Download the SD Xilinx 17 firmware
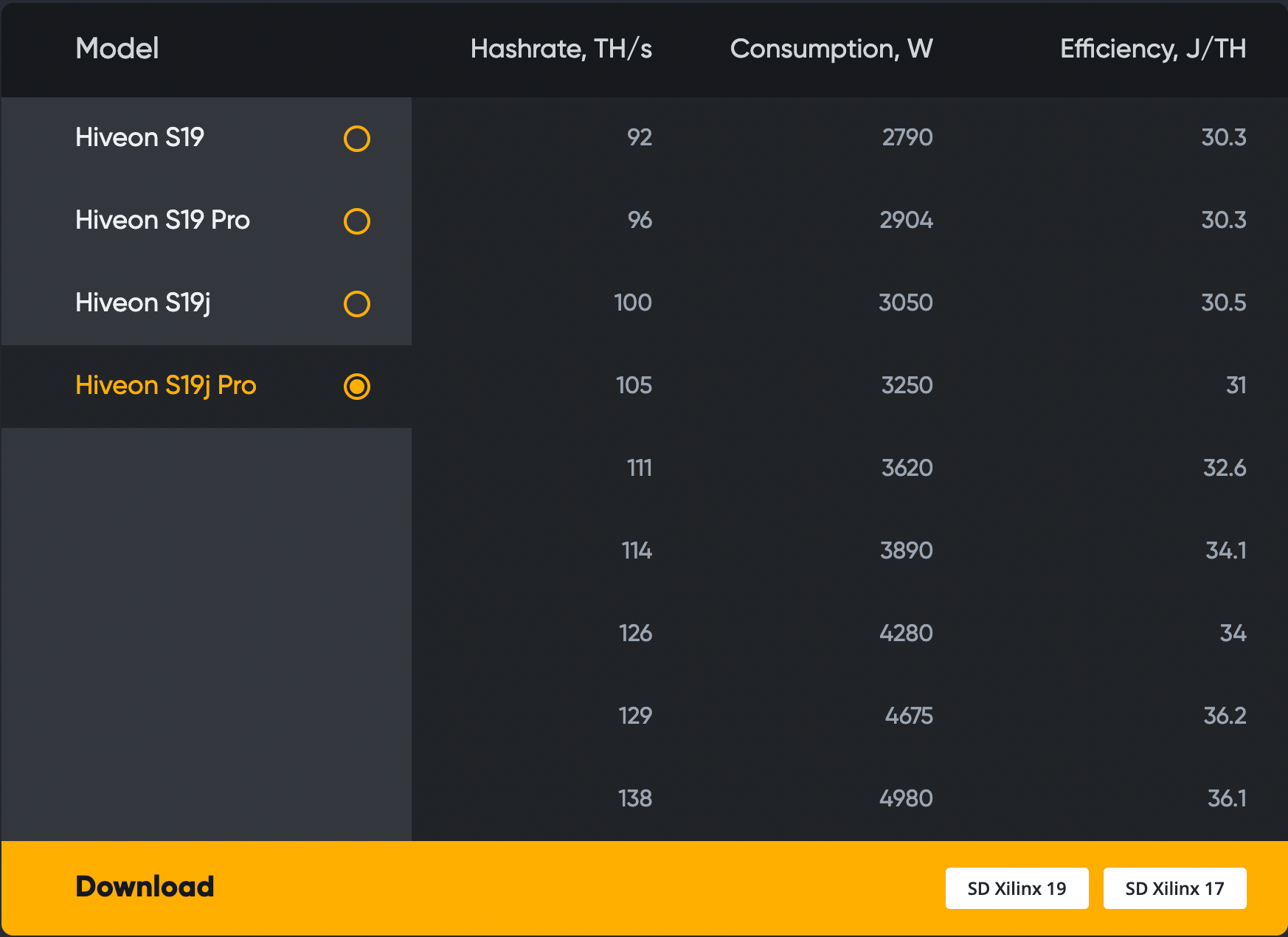 [1174, 888]
